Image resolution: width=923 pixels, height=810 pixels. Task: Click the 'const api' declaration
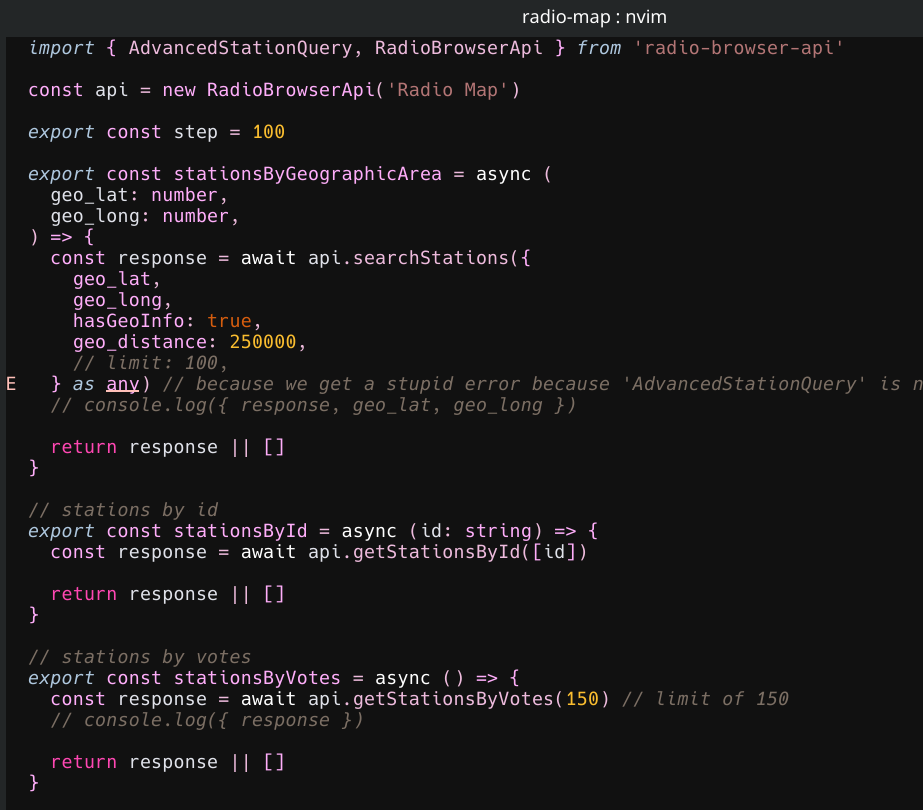pyautogui.click(x=78, y=90)
